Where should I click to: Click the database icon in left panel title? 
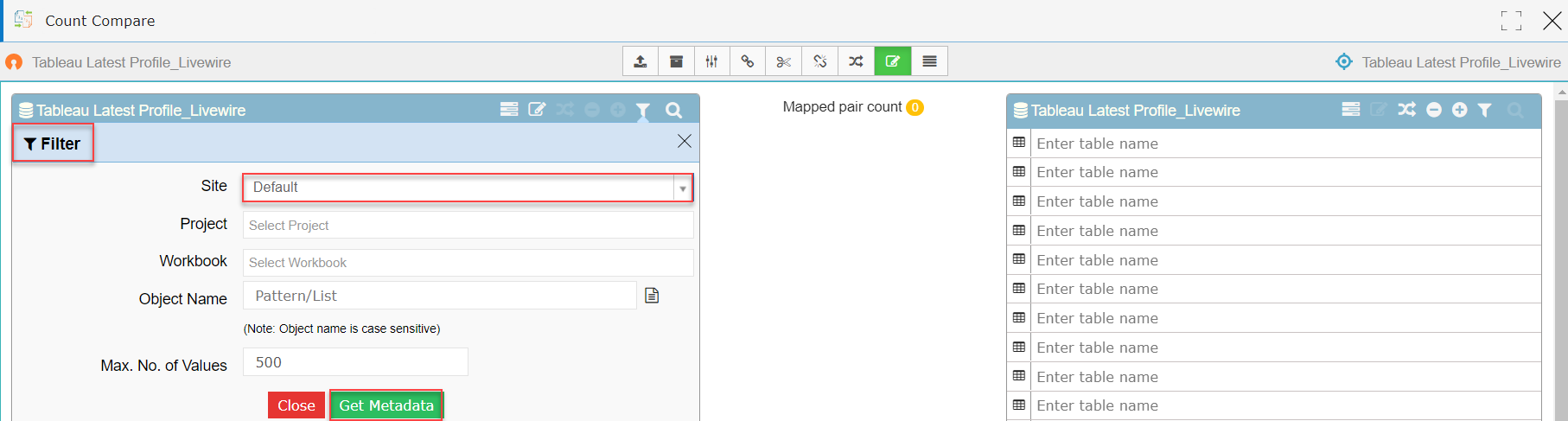point(26,110)
